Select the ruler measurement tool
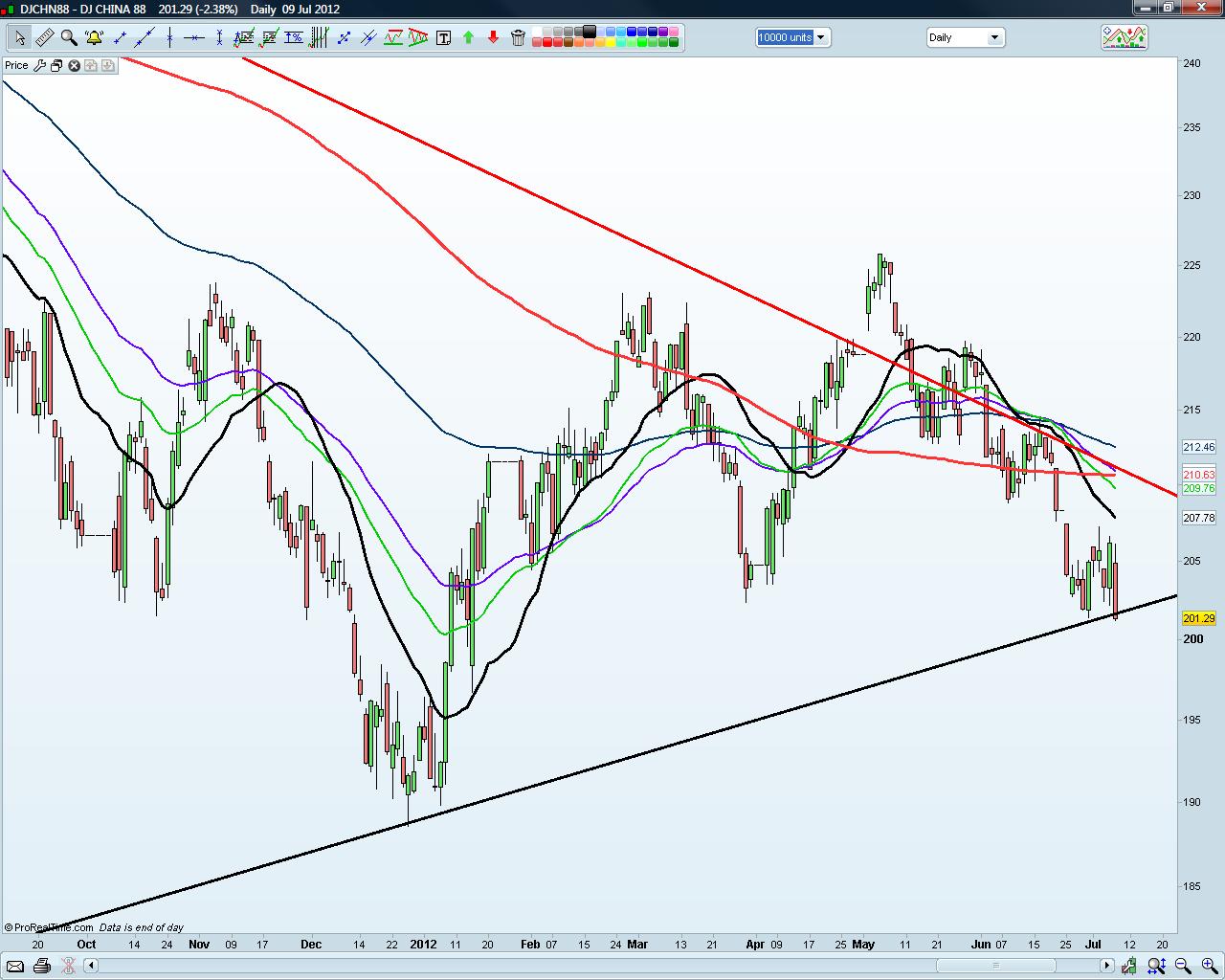The image size is (1225, 980). [44, 37]
